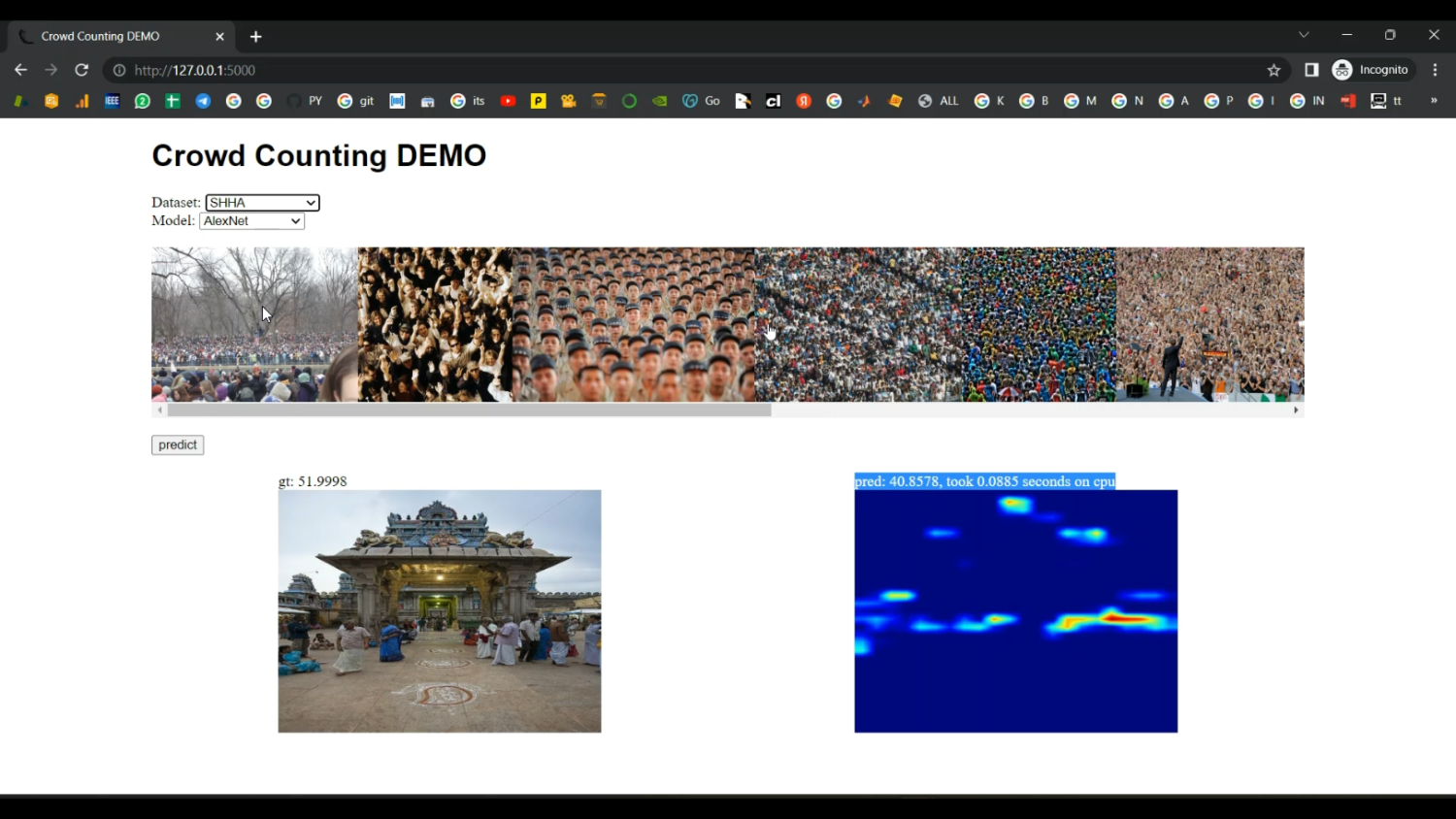Select the stadium crowd thumbnail
Image resolution: width=1456 pixels, height=819 pixels.
[x=857, y=325]
